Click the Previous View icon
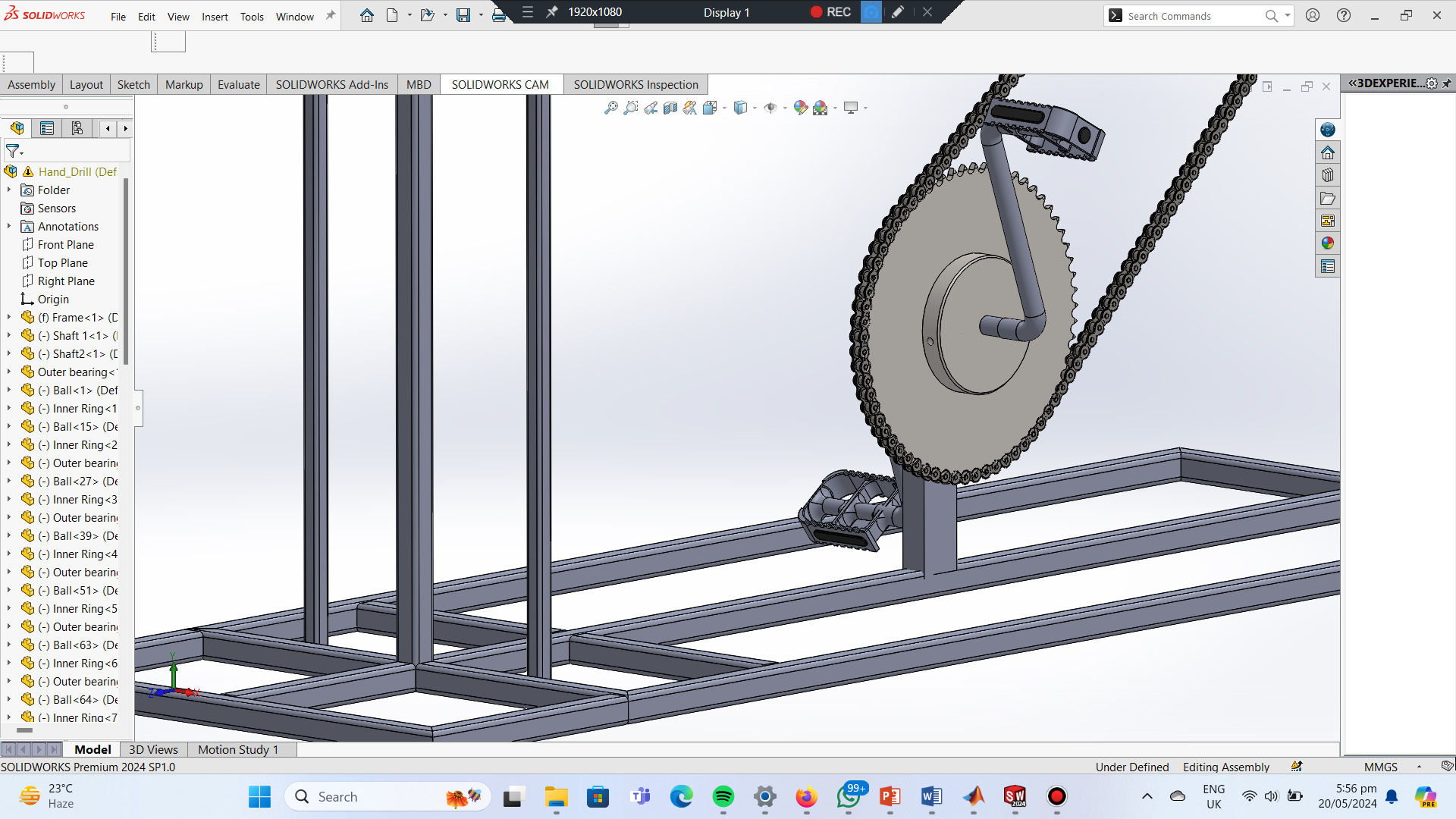 pyautogui.click(x=651, y=108)
